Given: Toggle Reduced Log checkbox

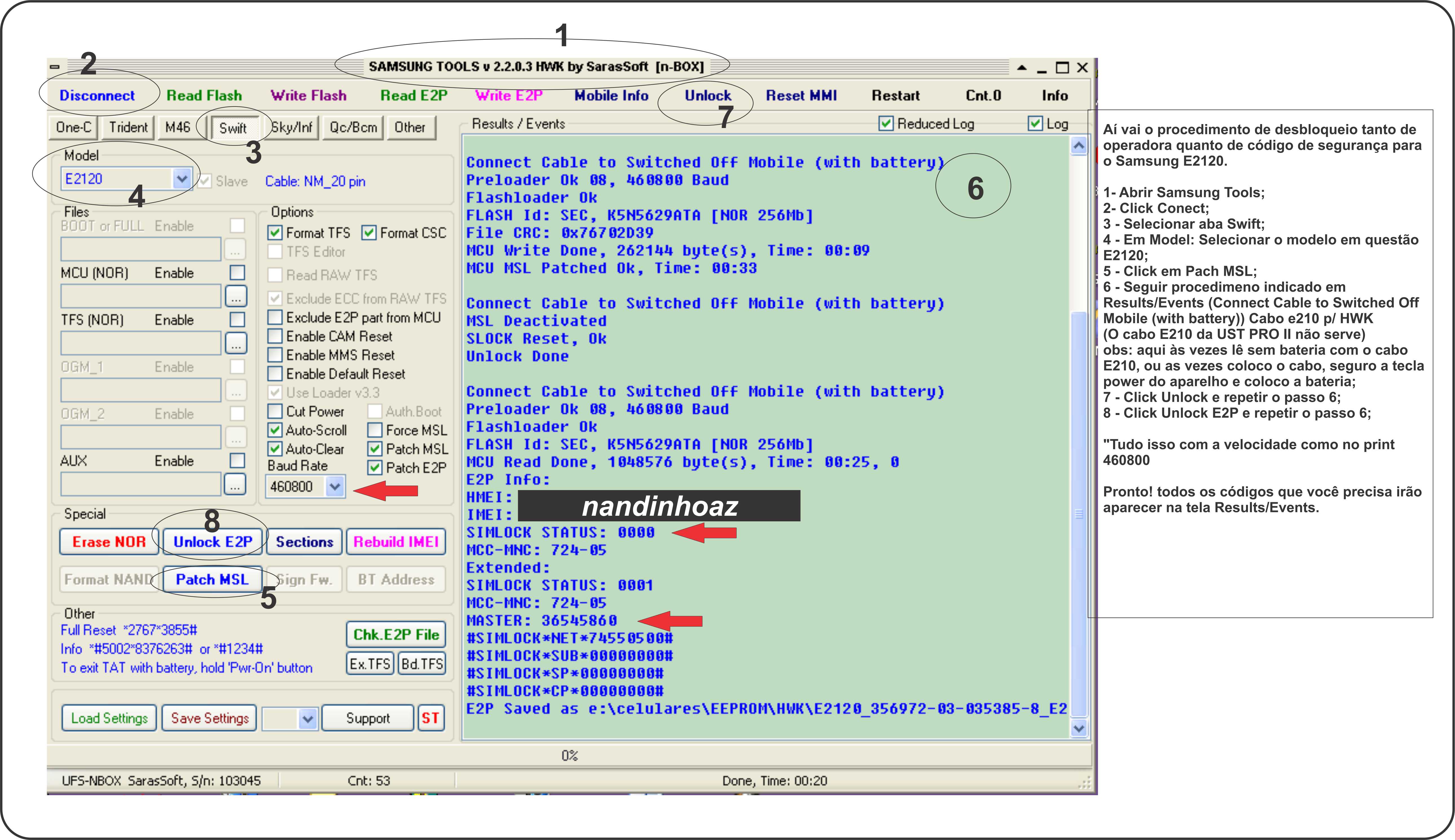Looking at the screenshot, I should tap(886, 124).
